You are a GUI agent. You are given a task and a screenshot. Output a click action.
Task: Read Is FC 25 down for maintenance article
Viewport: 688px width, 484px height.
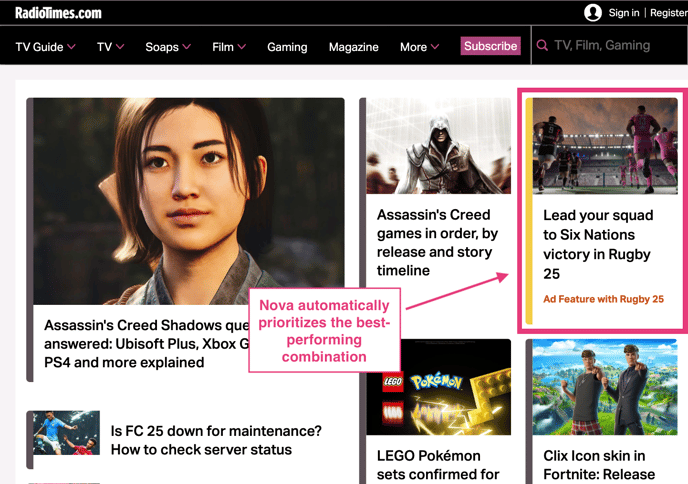tap(216, 440)
